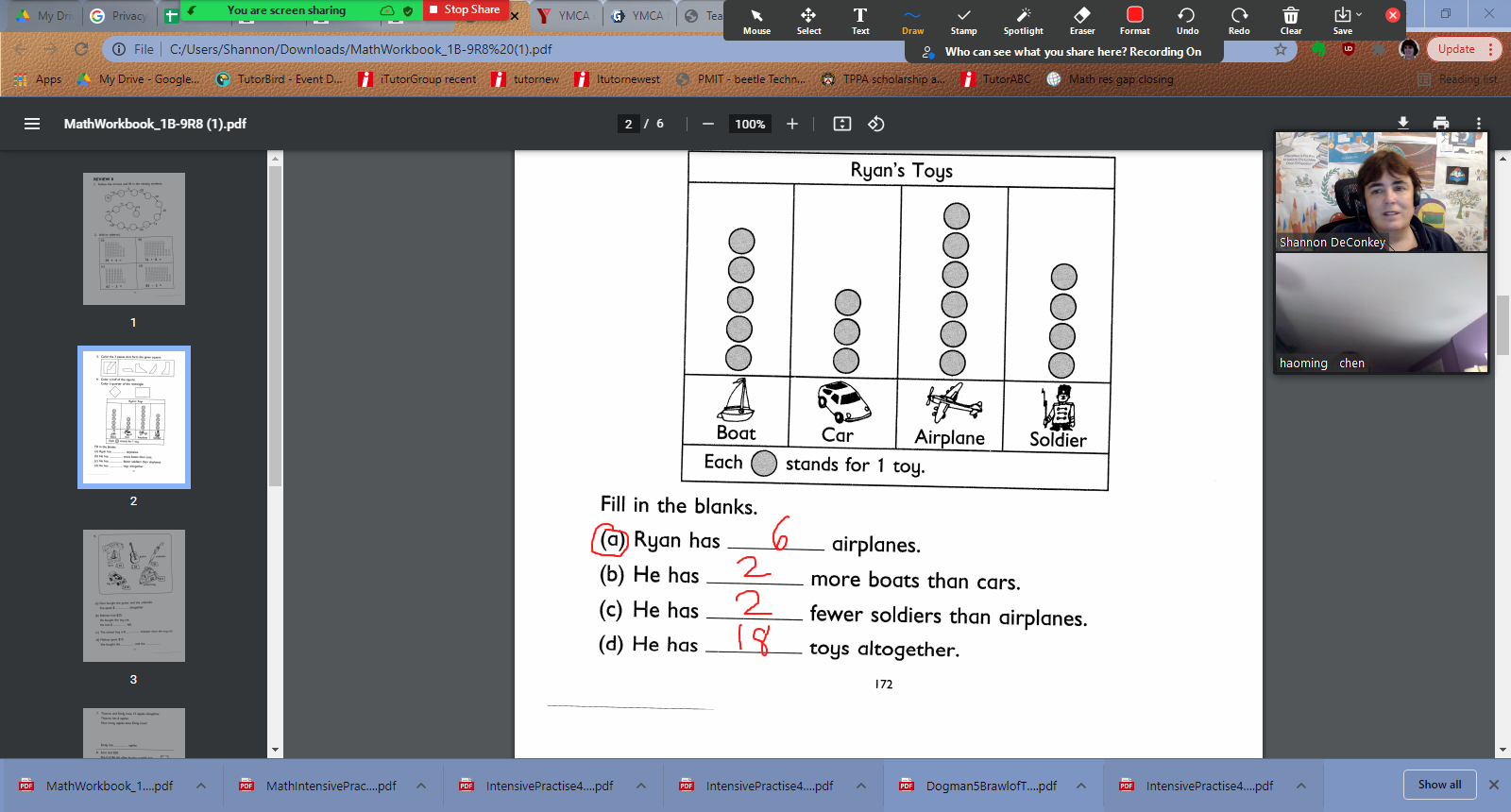
Task: Open page 1 thumbnail
Action: pos(134,239)
